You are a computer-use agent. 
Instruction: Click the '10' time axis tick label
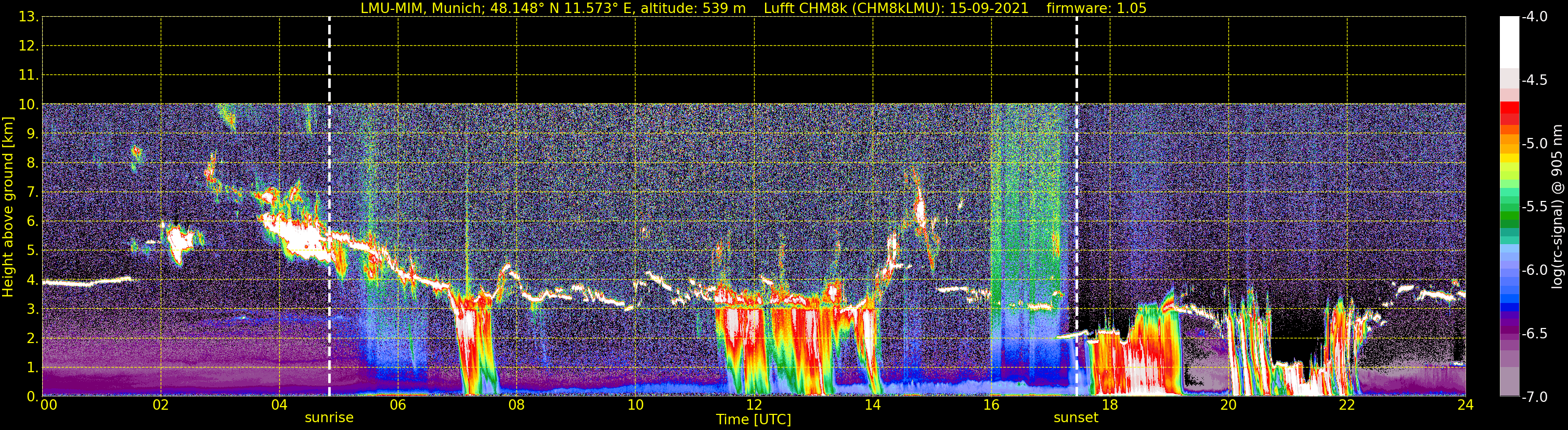636,405
